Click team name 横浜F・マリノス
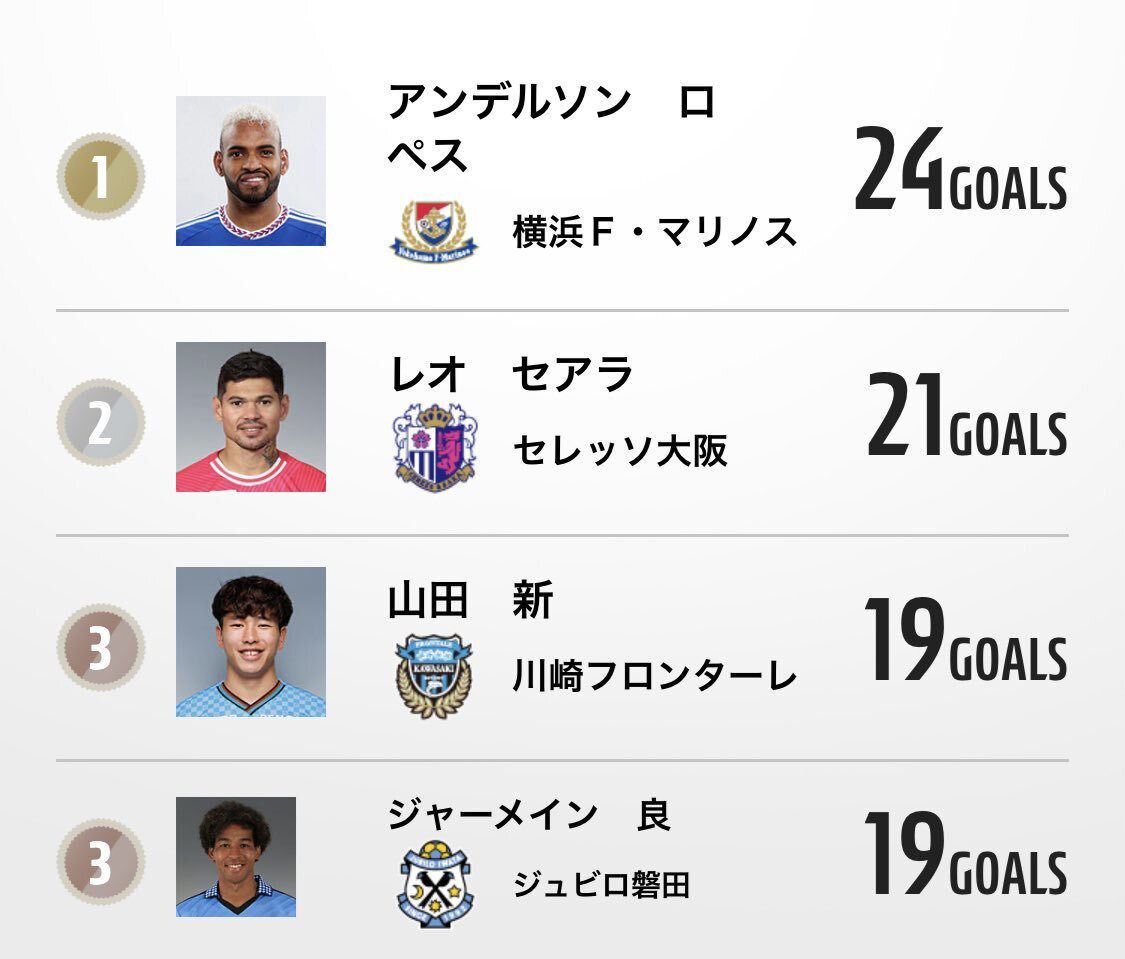The width and height of the screenshot is (1125, 959). coord(654,232)
